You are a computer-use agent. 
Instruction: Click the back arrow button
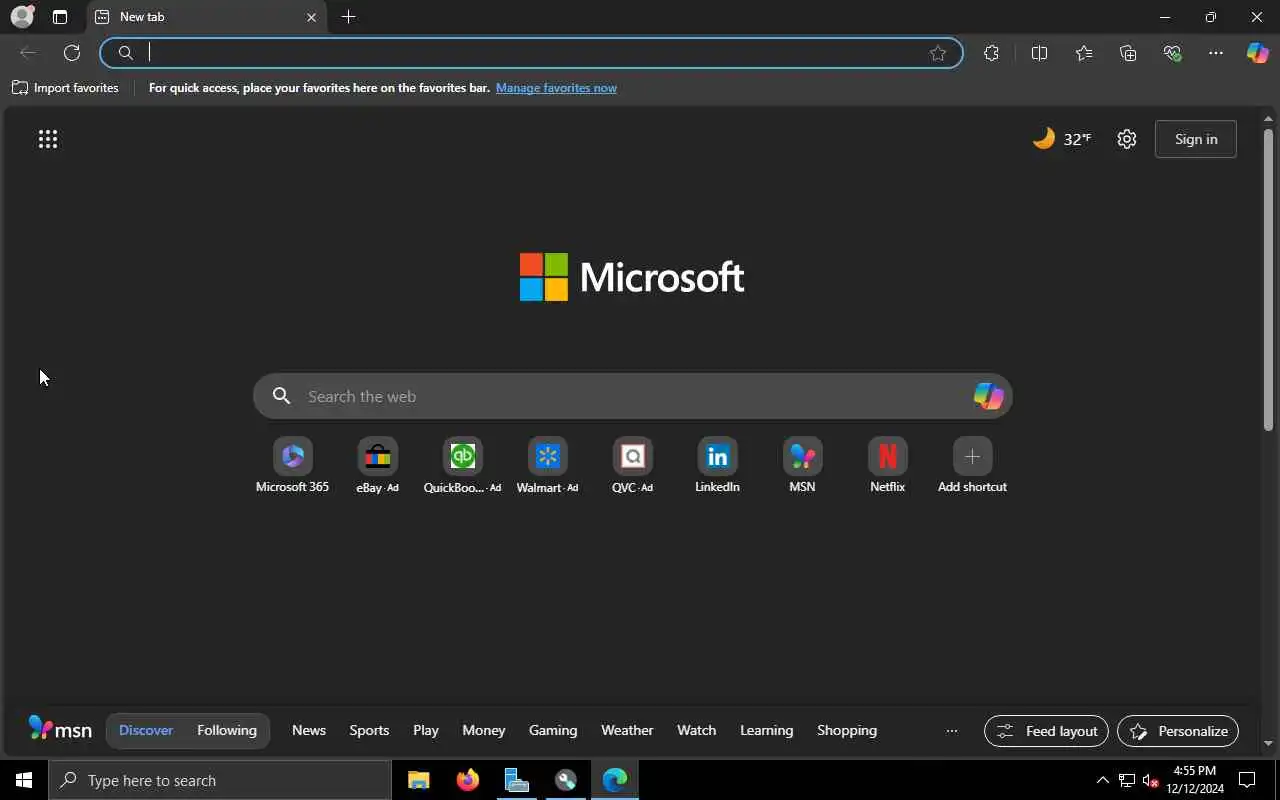coord(28,53)
